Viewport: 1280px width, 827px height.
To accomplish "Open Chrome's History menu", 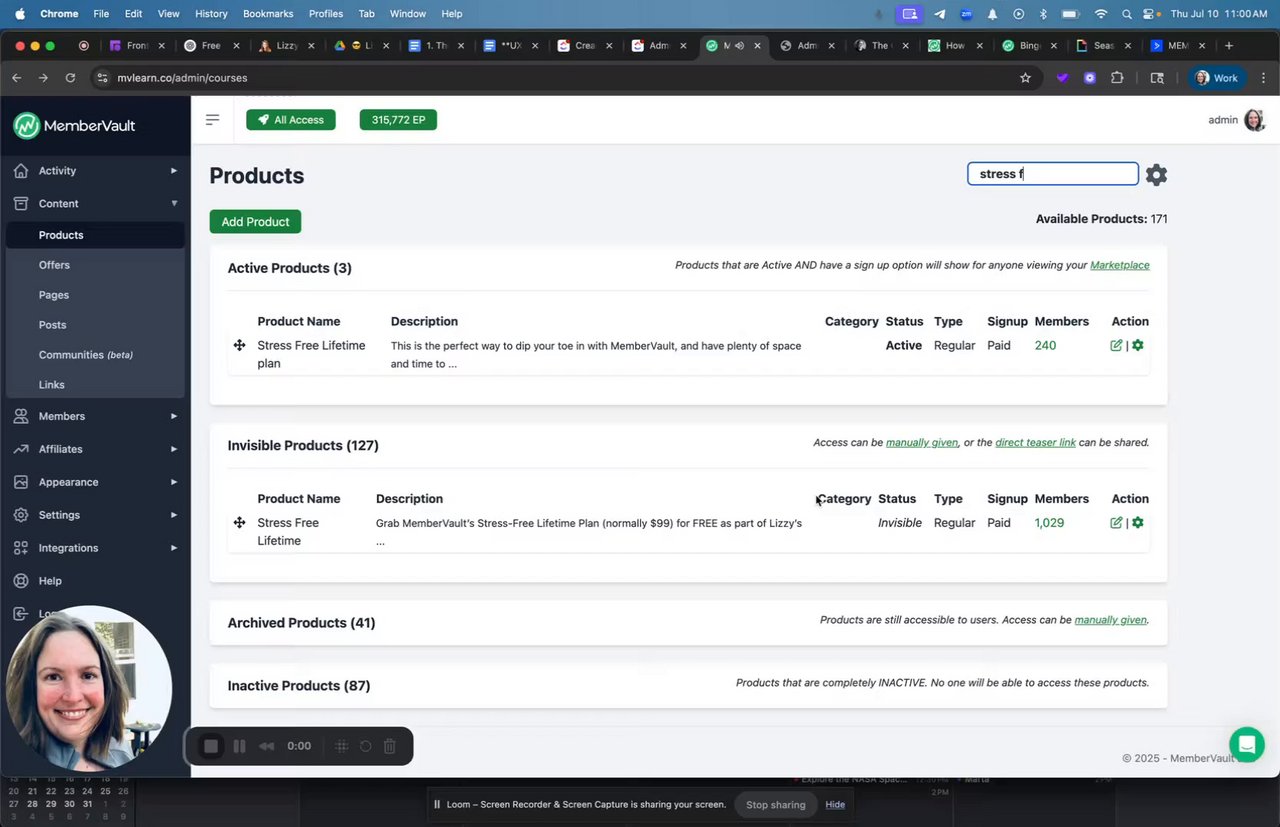I will click(x=211, y=14).
